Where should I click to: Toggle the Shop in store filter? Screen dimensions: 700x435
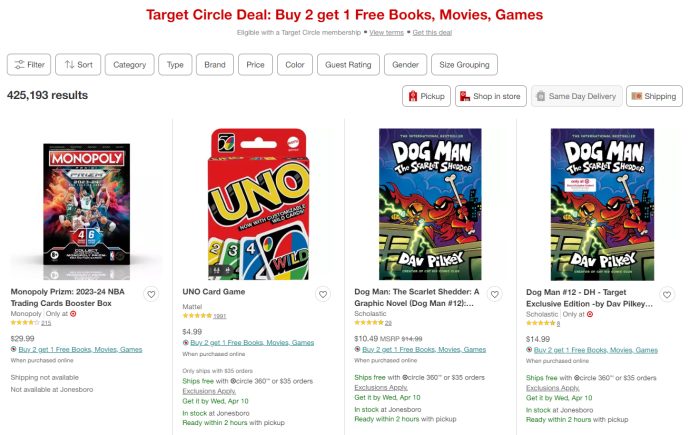click(x=490, y=96)
